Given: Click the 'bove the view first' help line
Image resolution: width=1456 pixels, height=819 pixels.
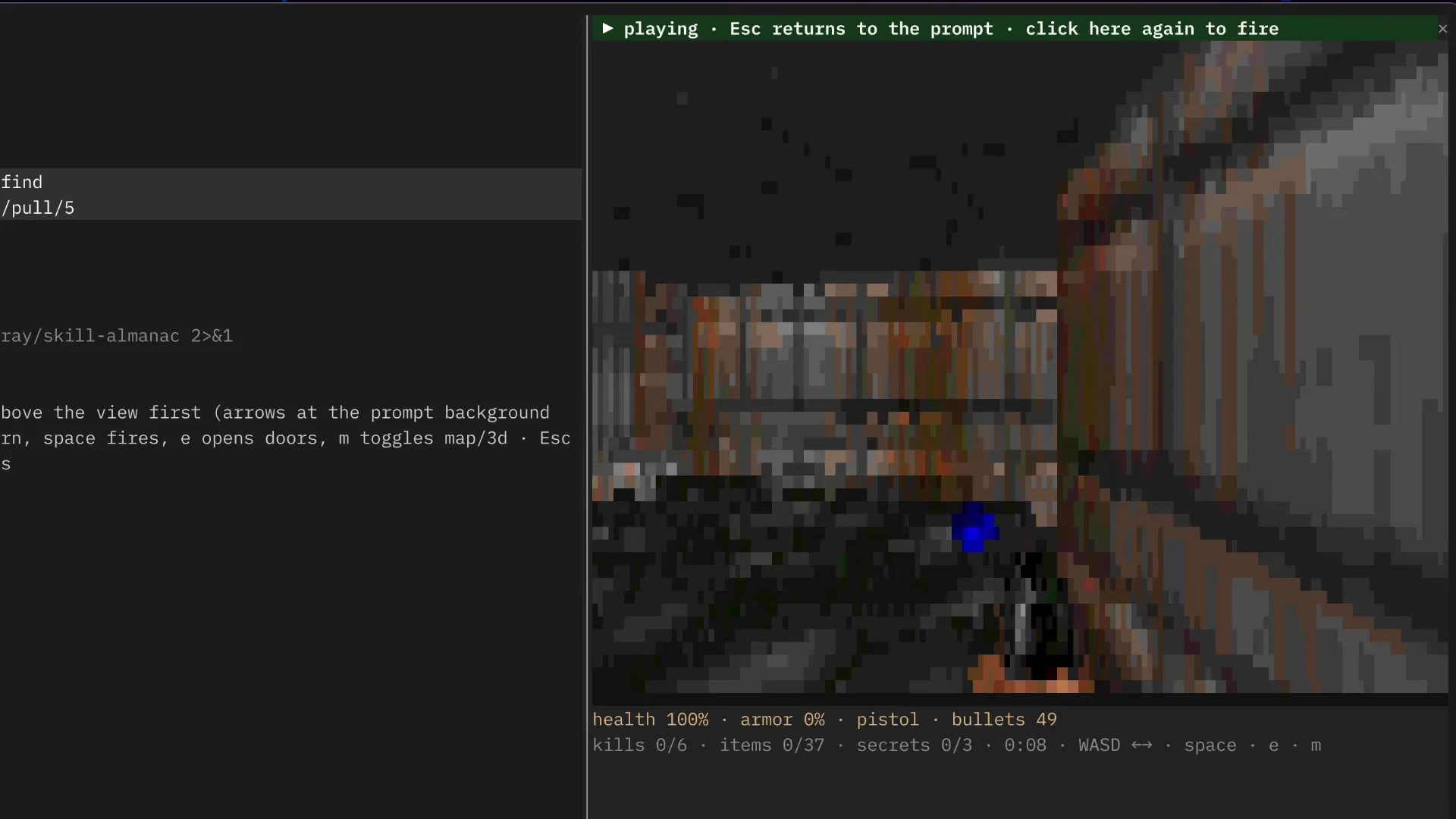Looking at the screenshot, I should 275,412.
